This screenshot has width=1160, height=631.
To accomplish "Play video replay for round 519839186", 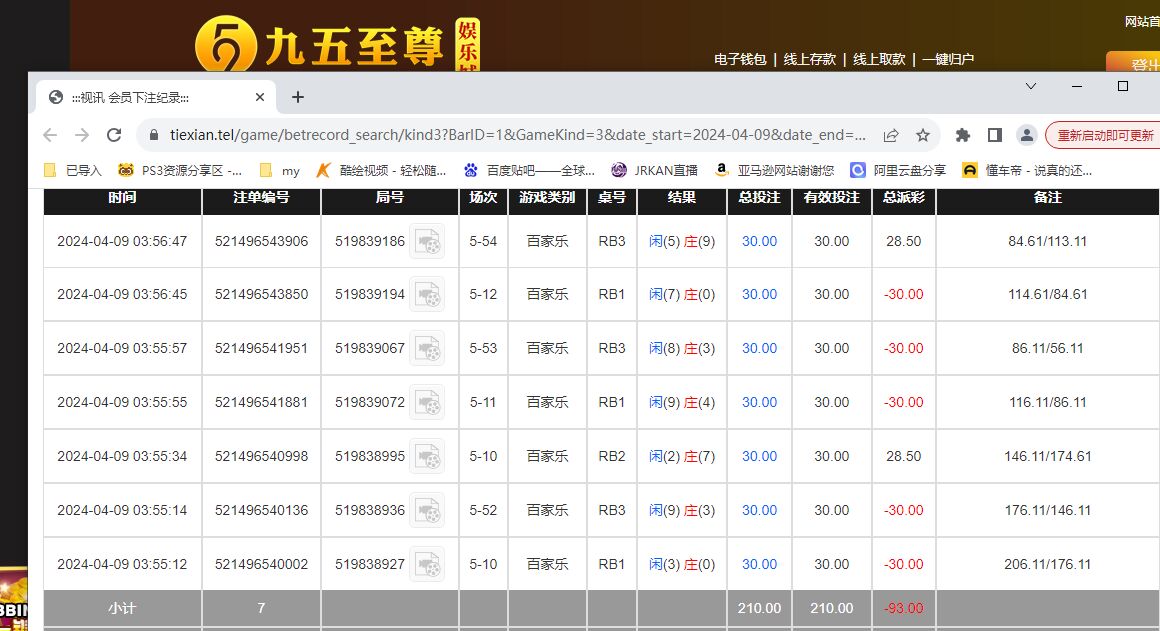I will [428, 241].
